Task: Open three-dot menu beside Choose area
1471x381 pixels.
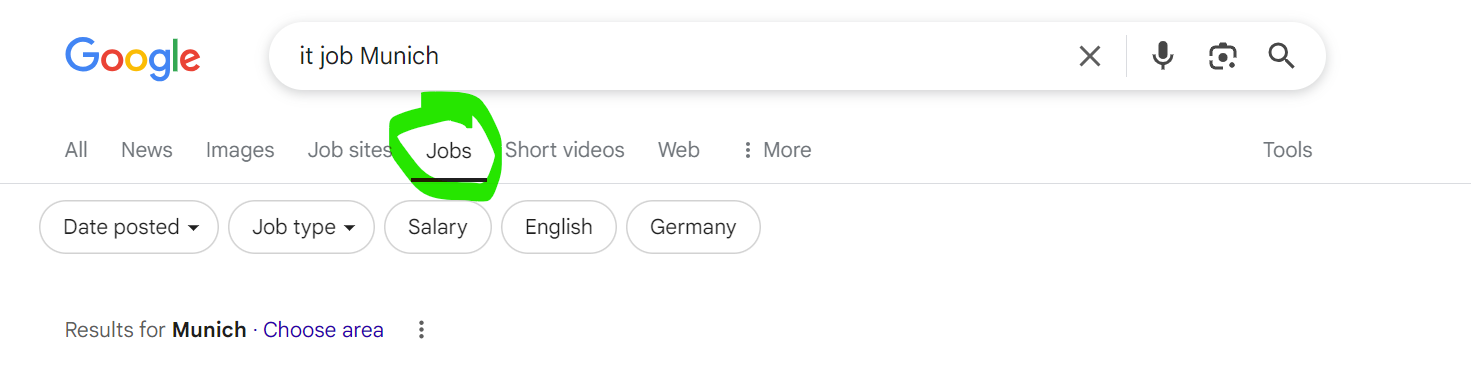Action: [x=421, y=330]
